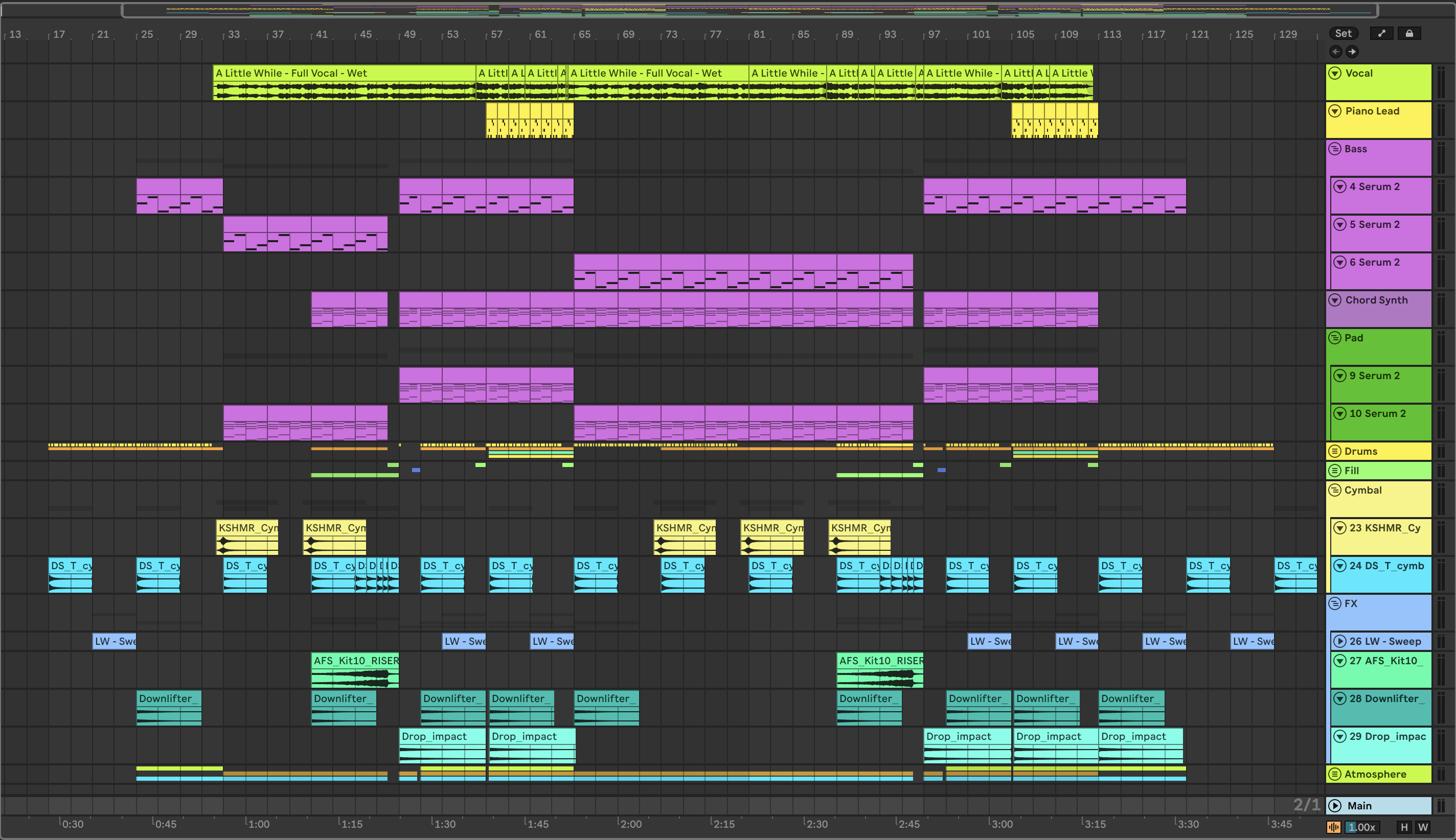
Task: Toggle the orange waveform clip detail icon
Action: (x=1334, y=827)
